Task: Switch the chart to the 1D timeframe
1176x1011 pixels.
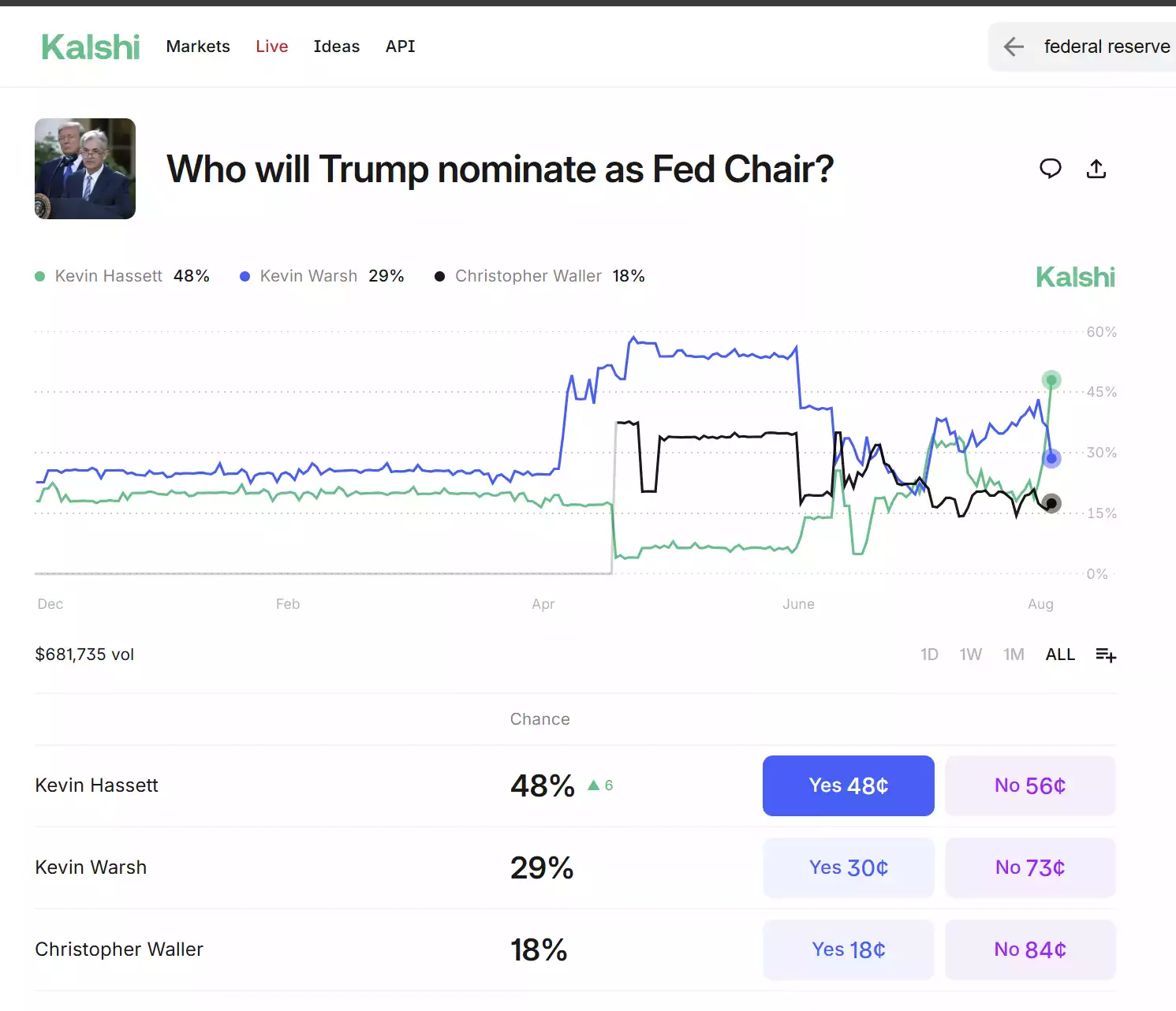Action: click(929, 655)
